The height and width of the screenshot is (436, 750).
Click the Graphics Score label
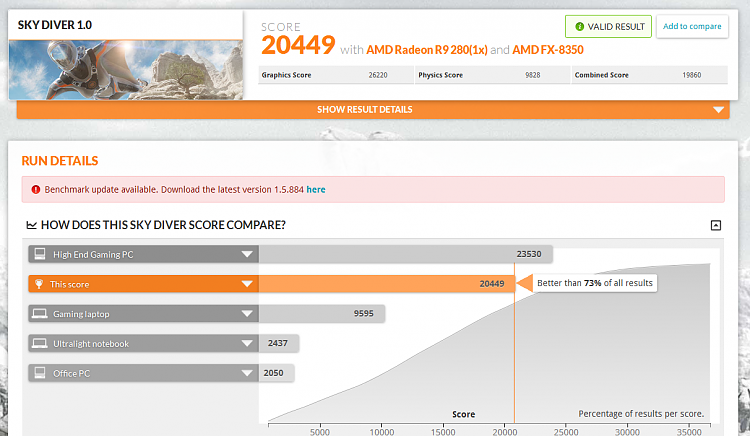coord(286,75)
